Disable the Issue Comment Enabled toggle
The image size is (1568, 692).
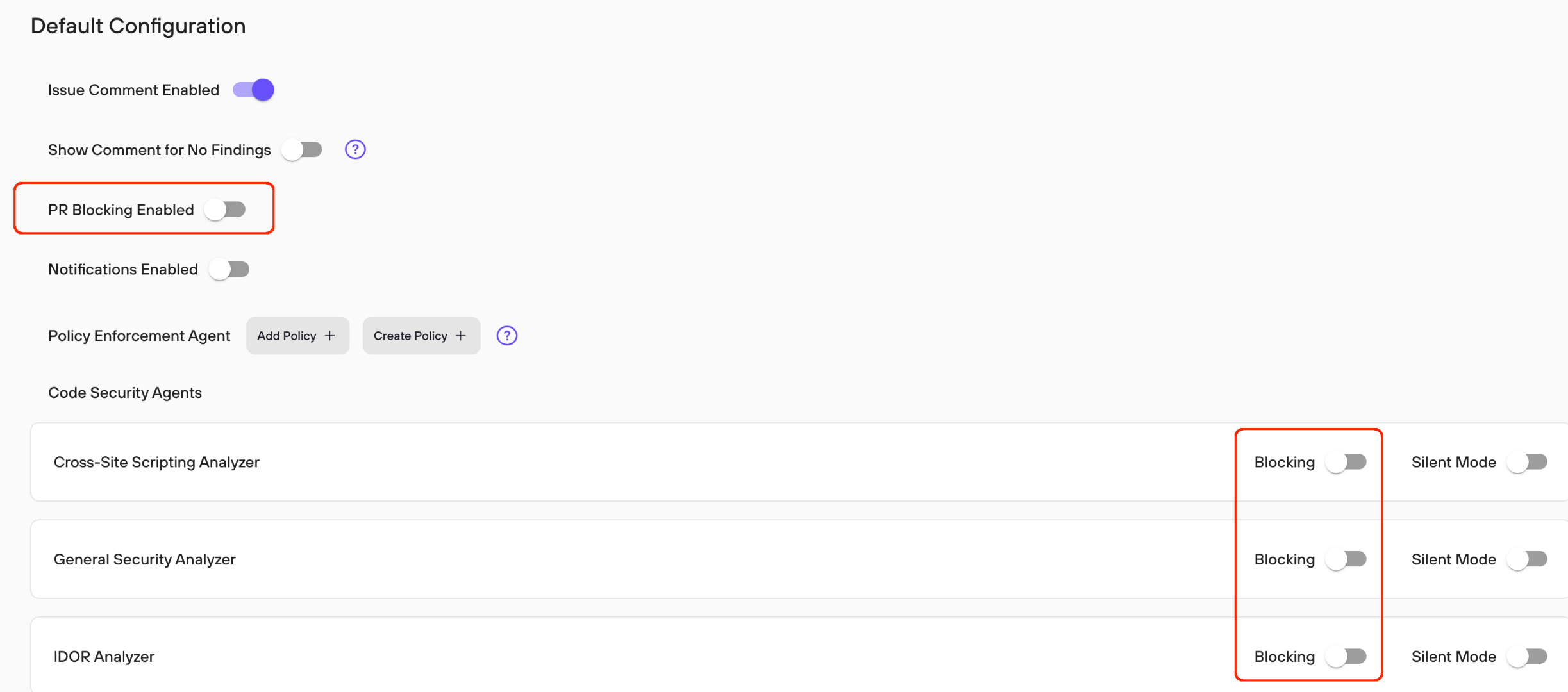(253, 90)
